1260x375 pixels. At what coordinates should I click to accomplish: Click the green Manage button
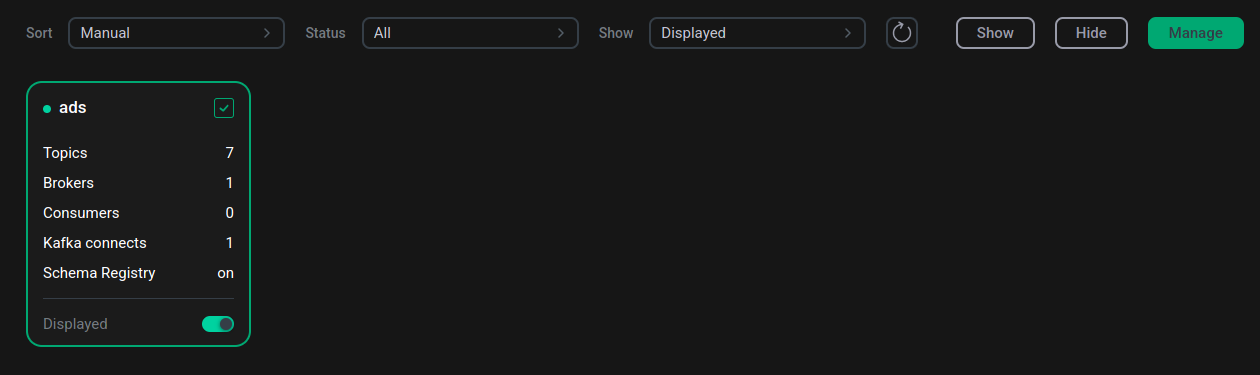(x=1196, y=33)
